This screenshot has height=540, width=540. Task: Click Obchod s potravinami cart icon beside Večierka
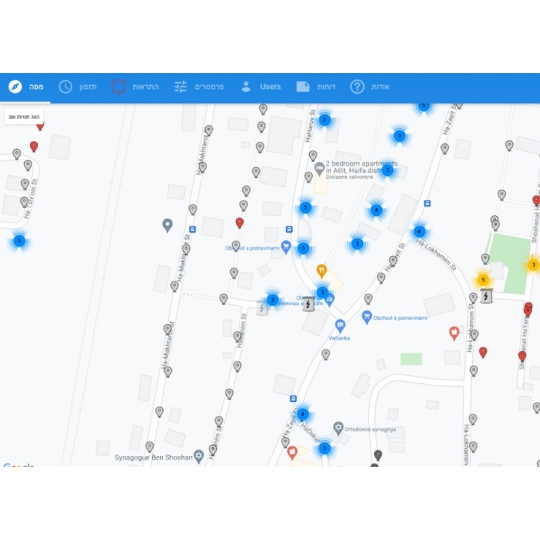click(x=366, y=316)
